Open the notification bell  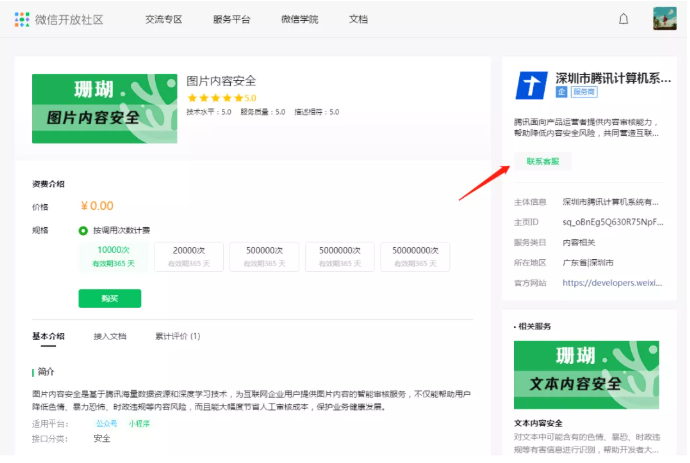(x=624, y=19)
